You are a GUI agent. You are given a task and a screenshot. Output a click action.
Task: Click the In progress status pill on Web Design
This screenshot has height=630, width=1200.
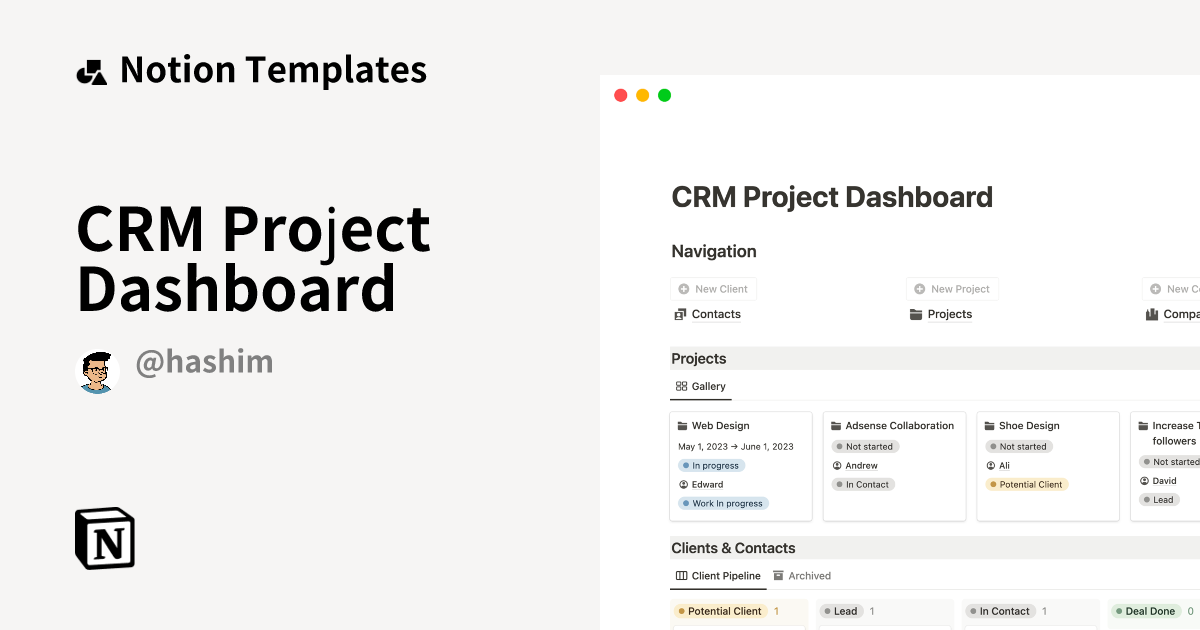711,465
